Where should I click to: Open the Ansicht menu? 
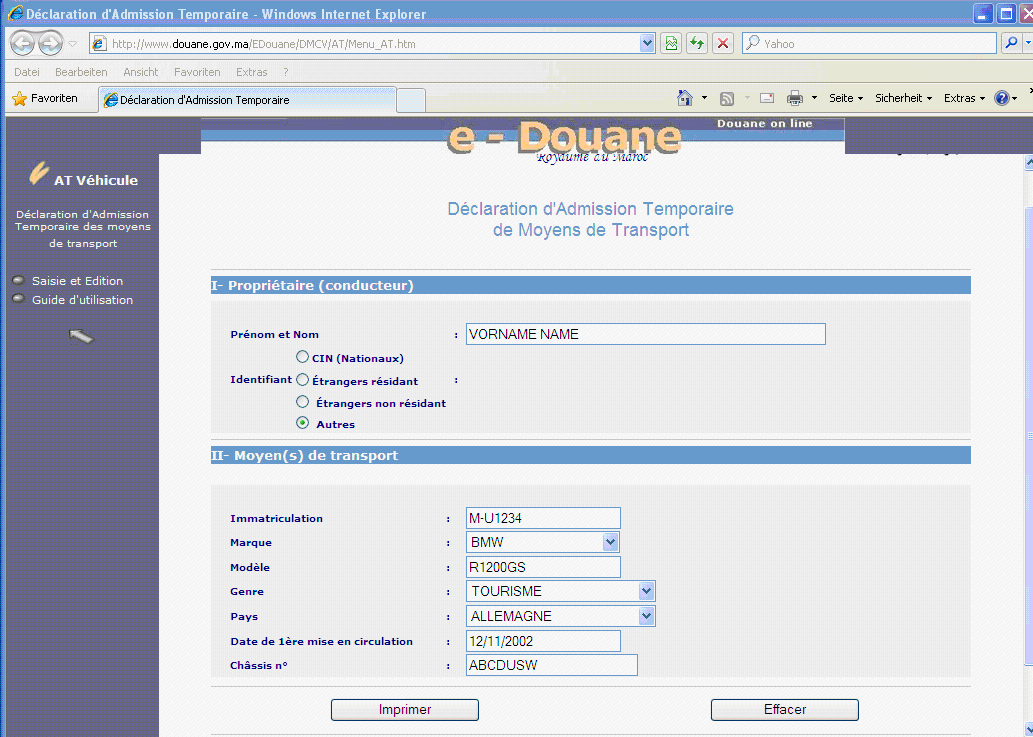[141, 72]
